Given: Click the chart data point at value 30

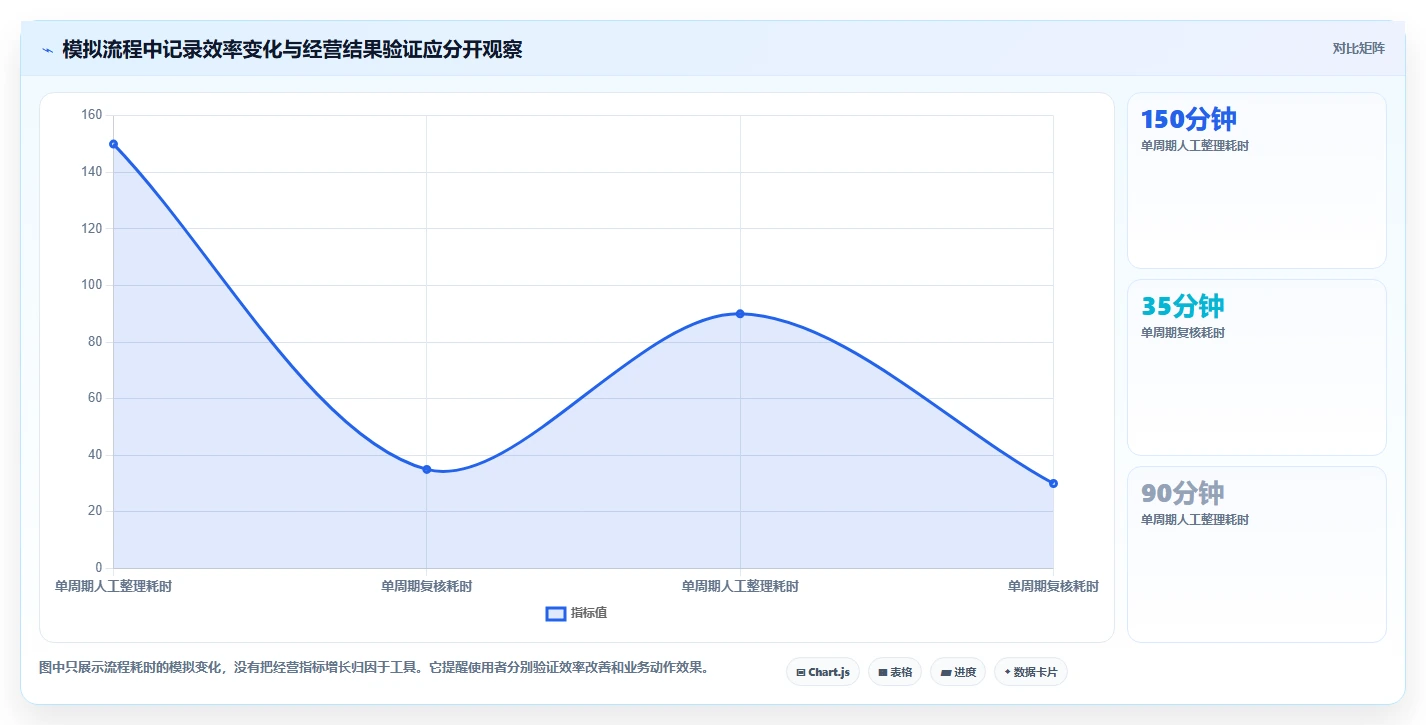Looking at the screenshot, I should 1053,483.
